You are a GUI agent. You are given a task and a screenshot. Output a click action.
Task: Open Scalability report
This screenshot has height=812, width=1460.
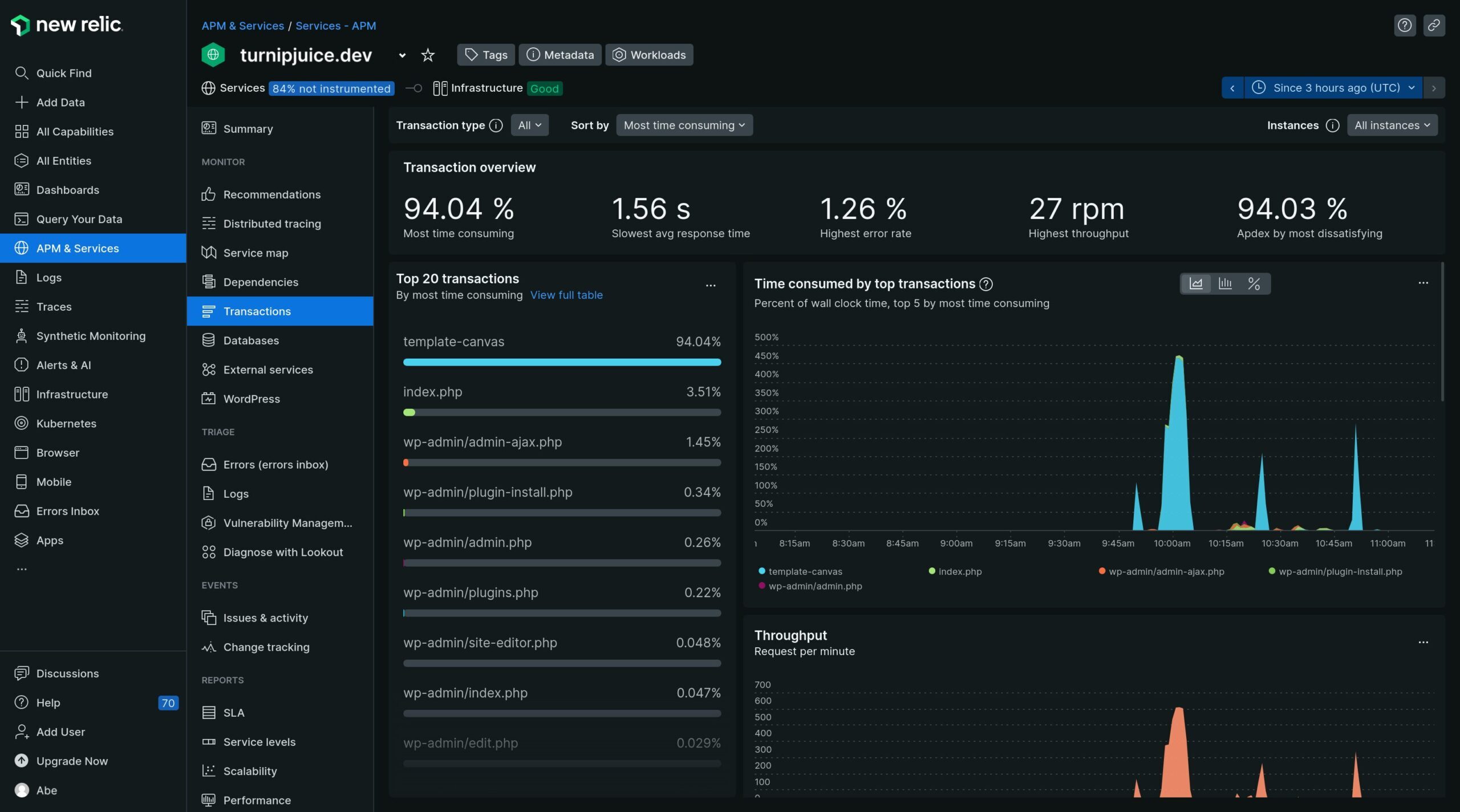[x=280, y=771]
